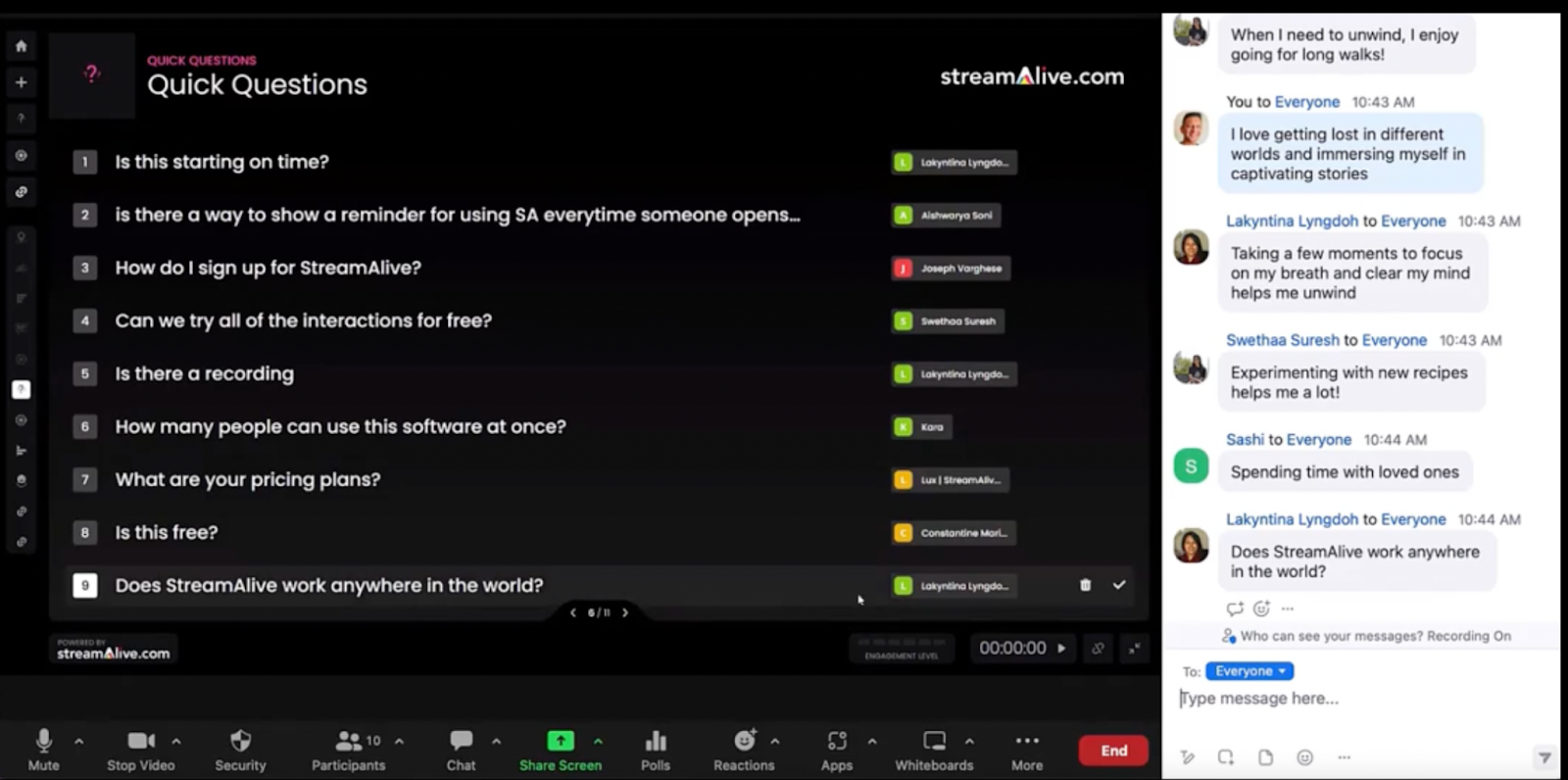The height and width of the screenshot is (780, 1568).
Task: Open Reactions in Zoom toolbar
Action: [x=744, y=750]
